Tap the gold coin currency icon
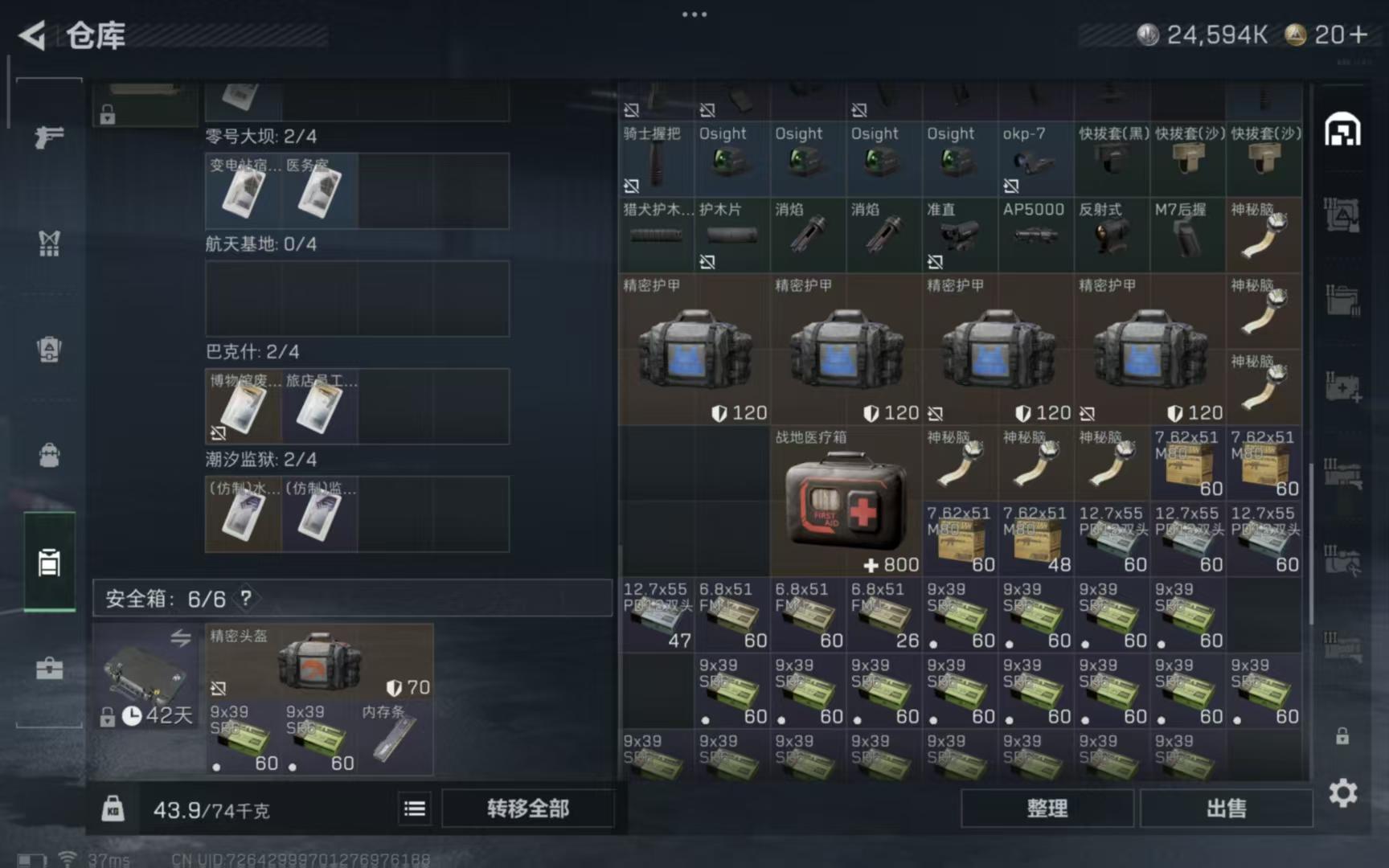 (1295, 35)
